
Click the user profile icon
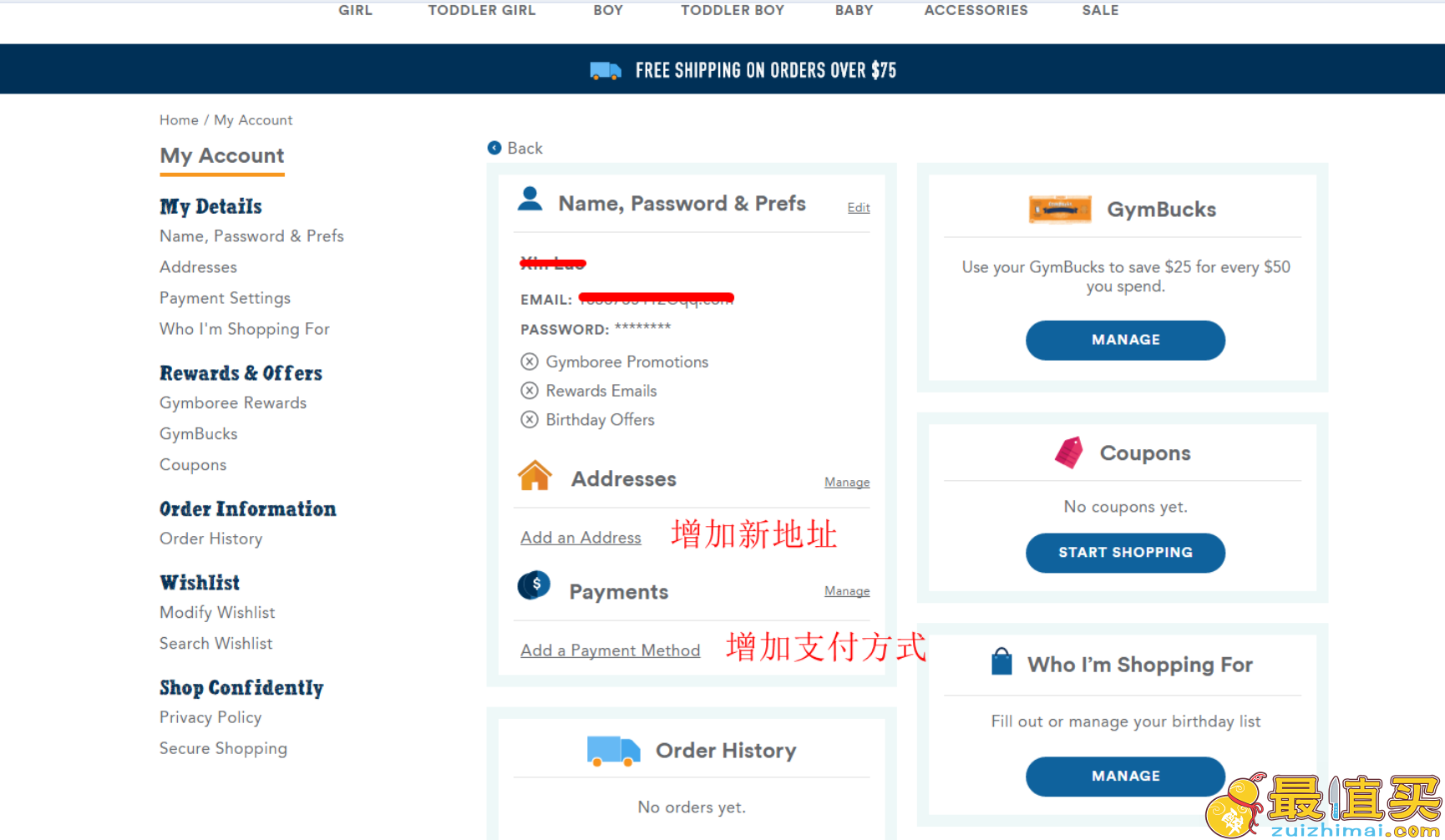[530, 199]
